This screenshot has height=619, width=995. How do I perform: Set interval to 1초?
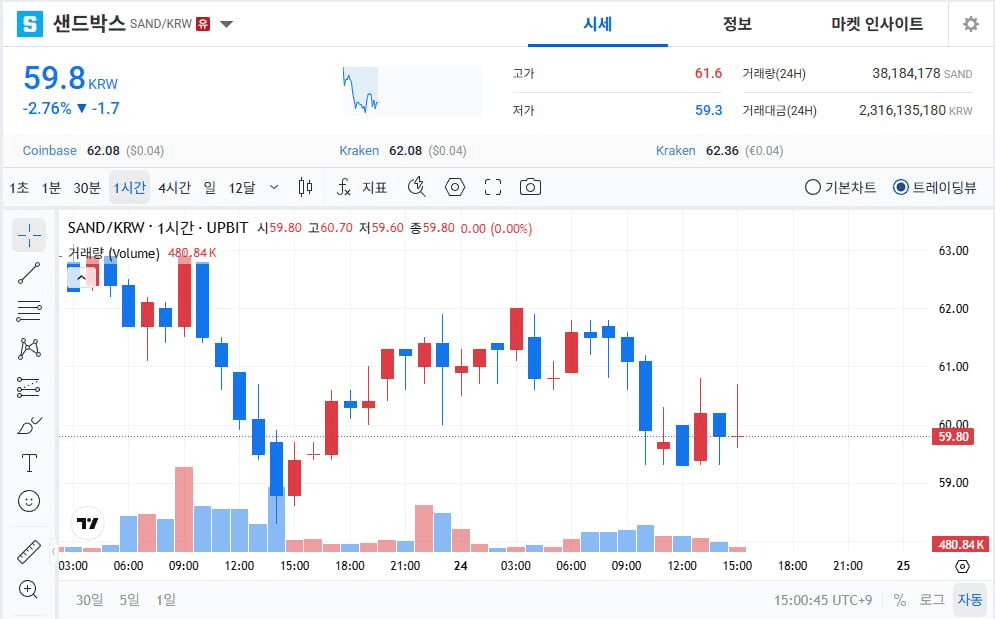(19, 187)
